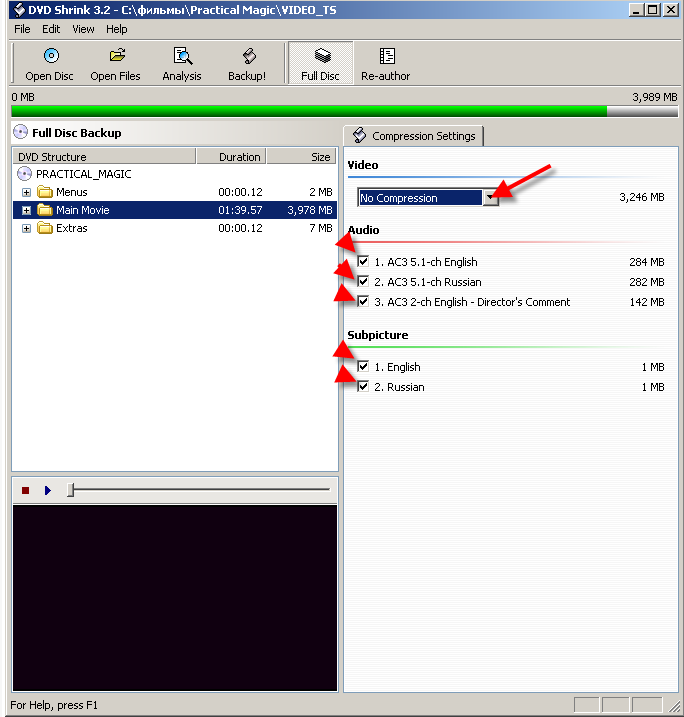Select the Menus row
This screenshot has width=684, height=717.
175,192
